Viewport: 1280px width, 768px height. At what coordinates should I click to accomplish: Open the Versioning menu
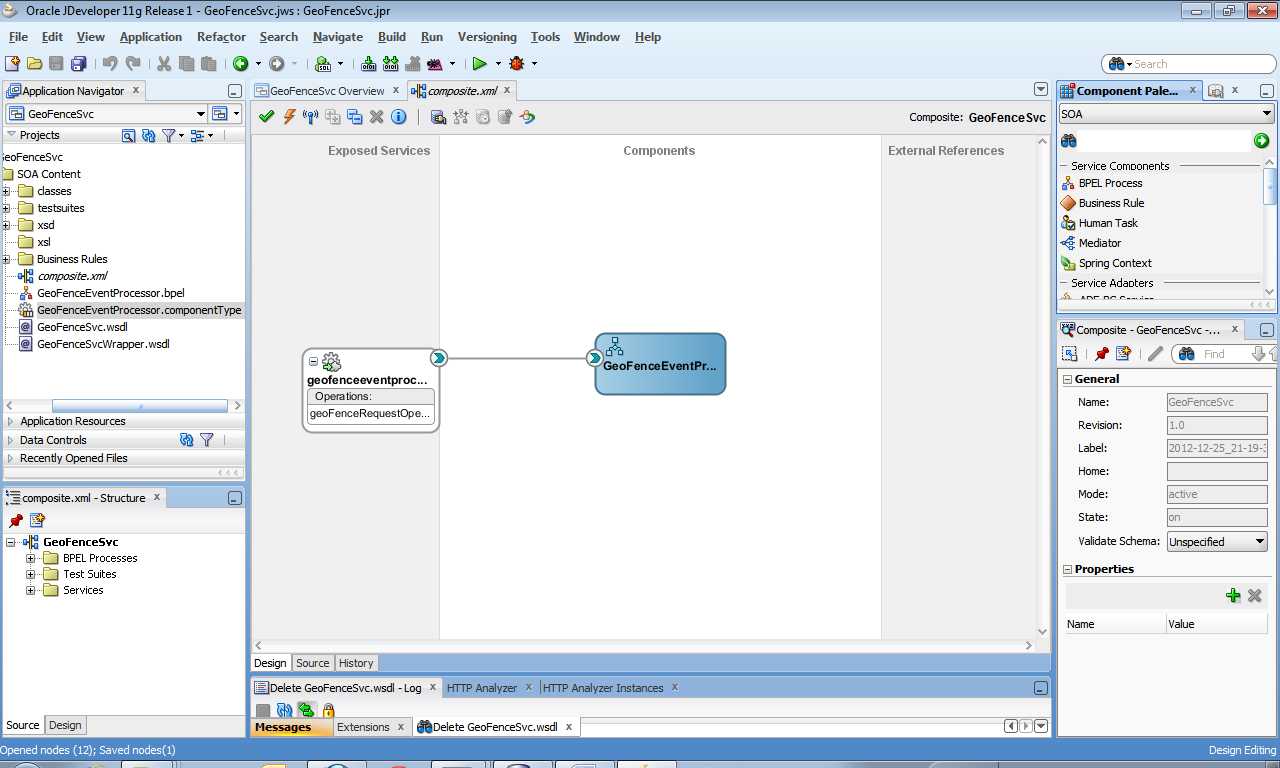[487, 37]
